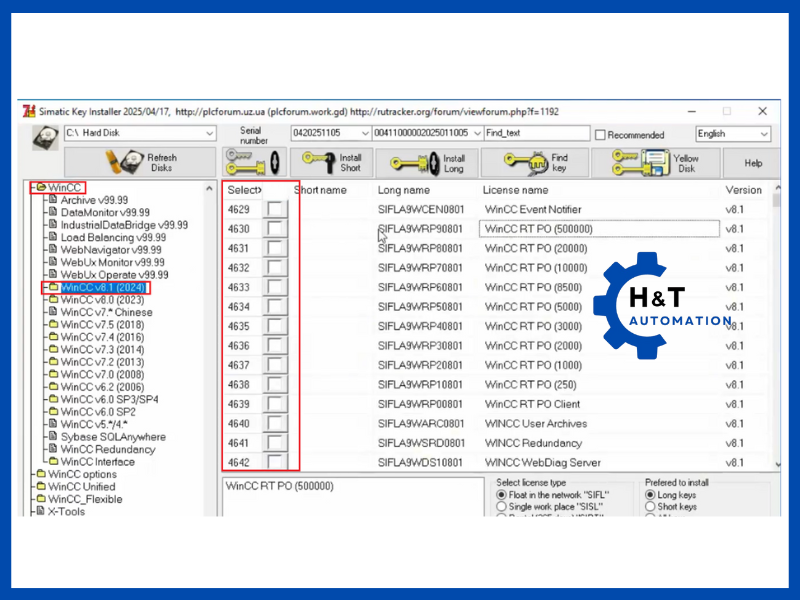Click the Version column header
This screenshot has width=800, height=600.
pyautogui.click(x=743, y=190)
